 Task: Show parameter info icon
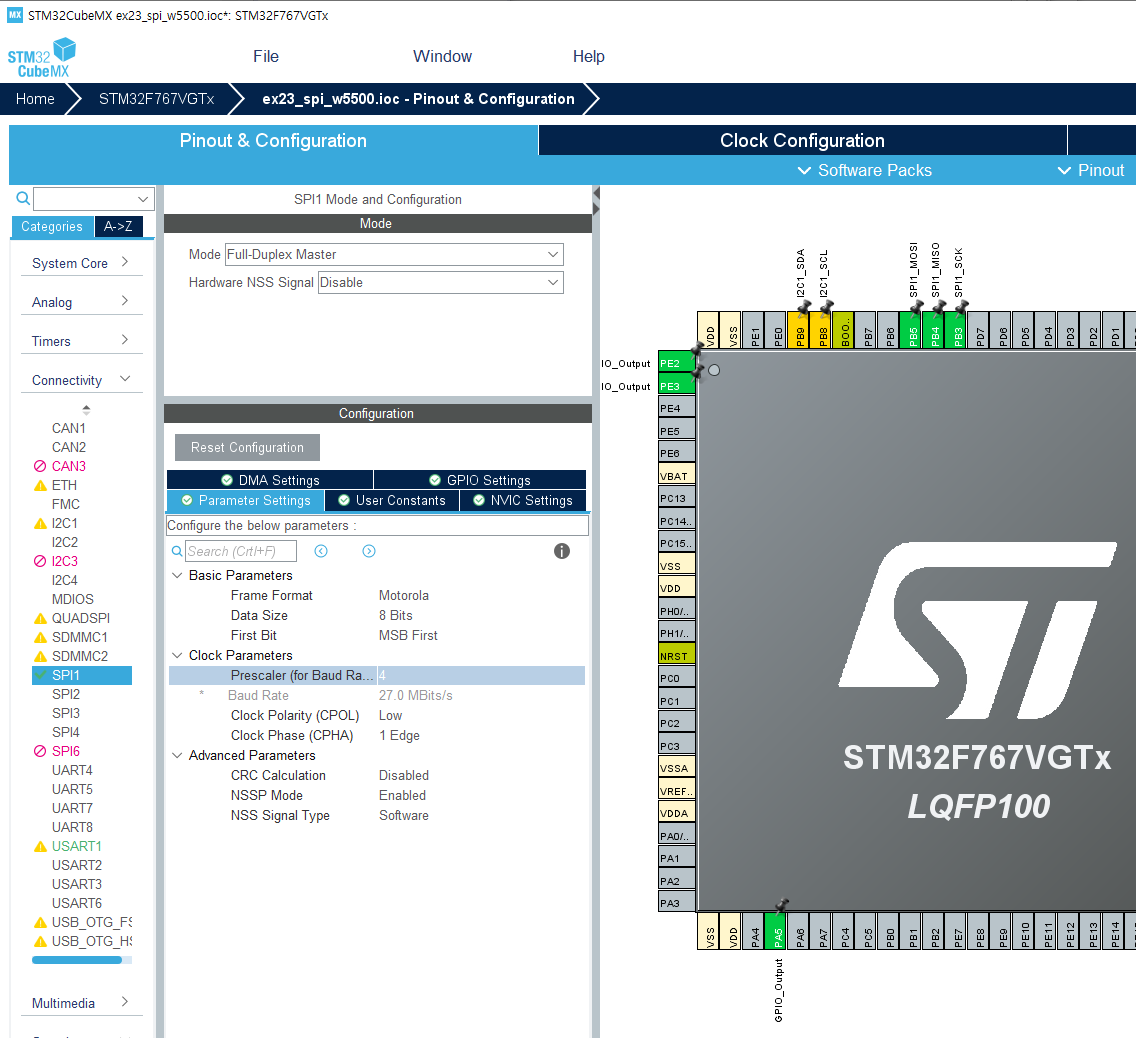561,551
